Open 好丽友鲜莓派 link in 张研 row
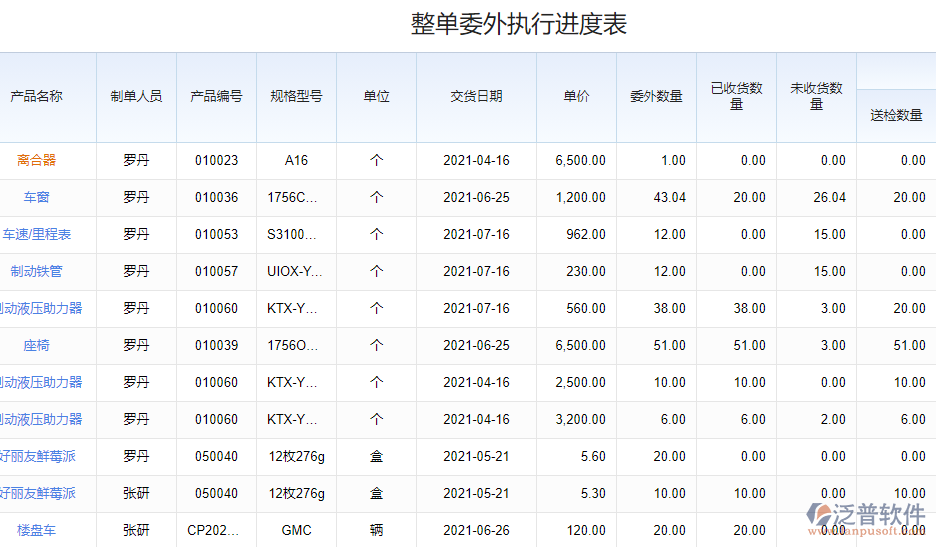The image size is (936, 547). pos(38,493)
